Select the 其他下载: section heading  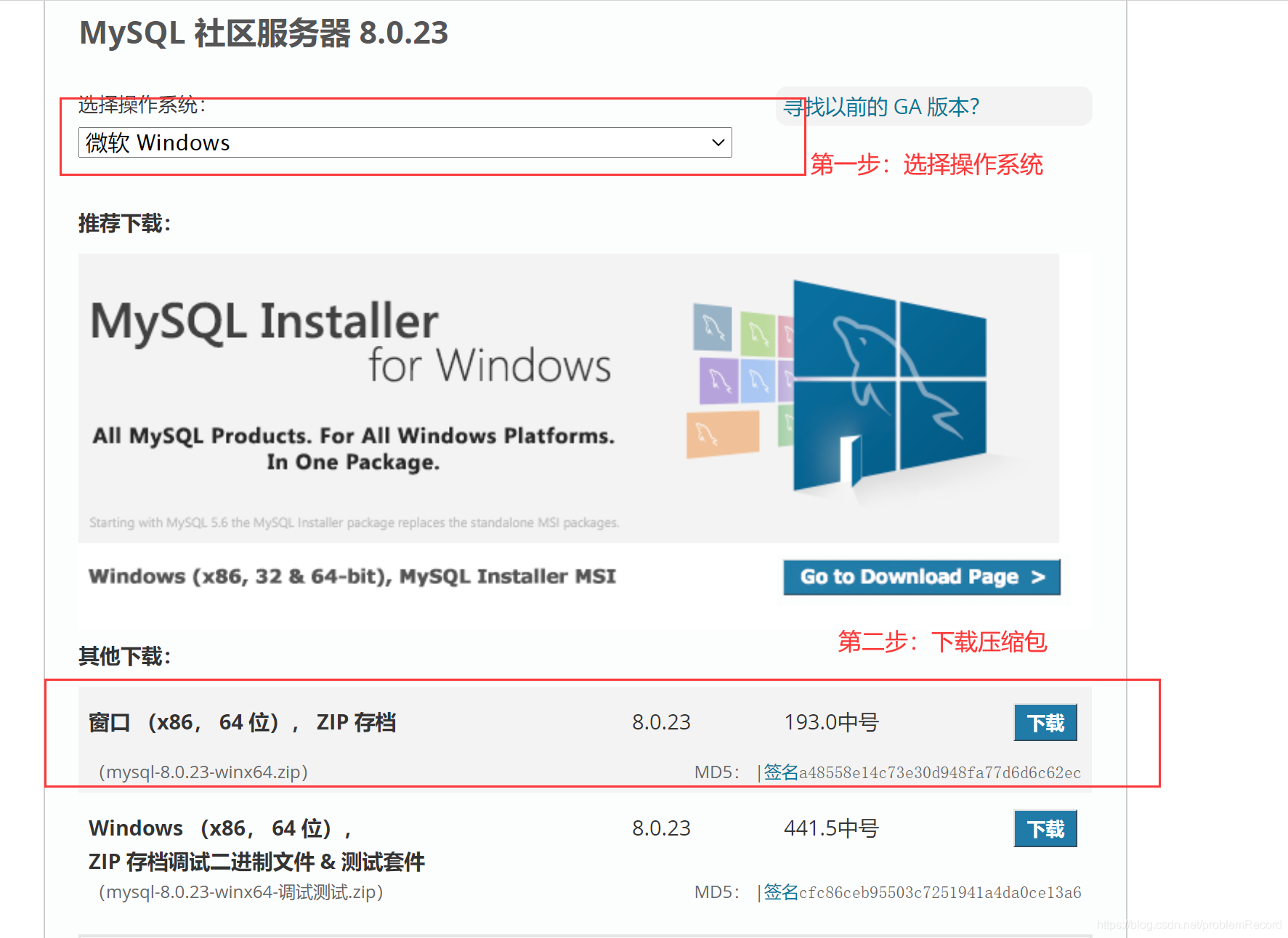click(x=125, y=656)
